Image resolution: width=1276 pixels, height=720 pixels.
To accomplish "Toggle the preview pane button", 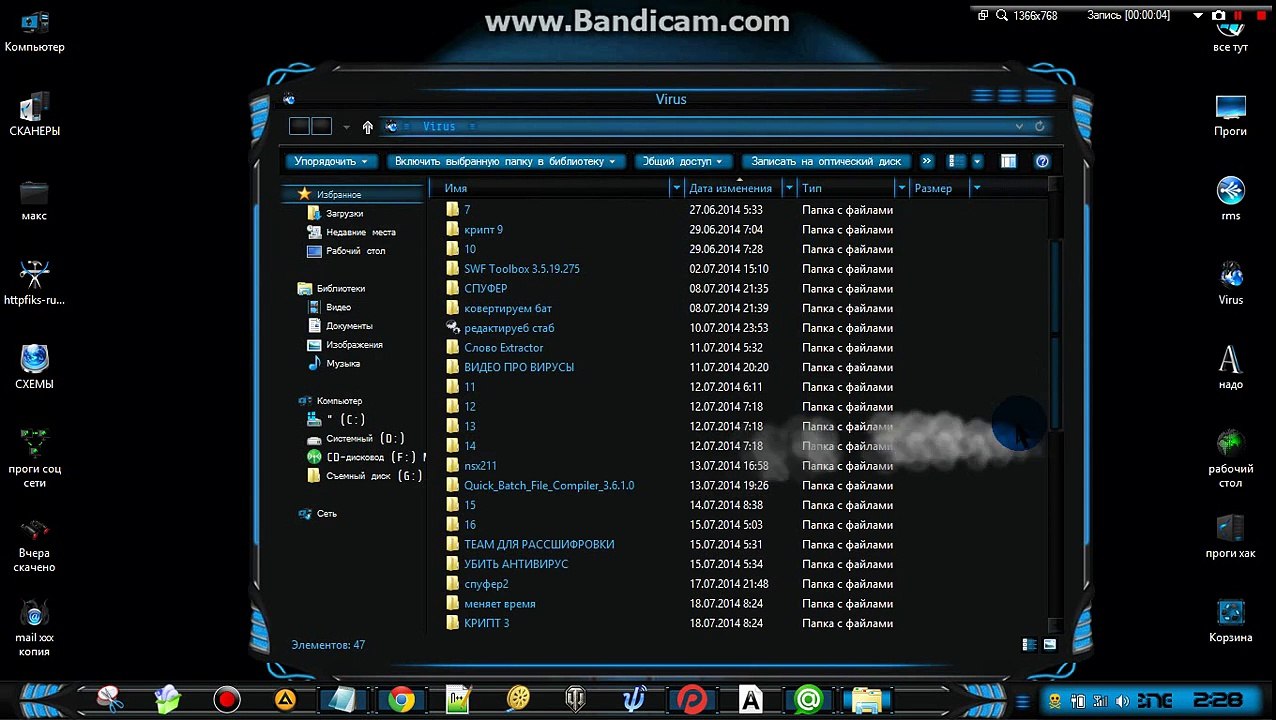I will click(x=1008, y=161).
